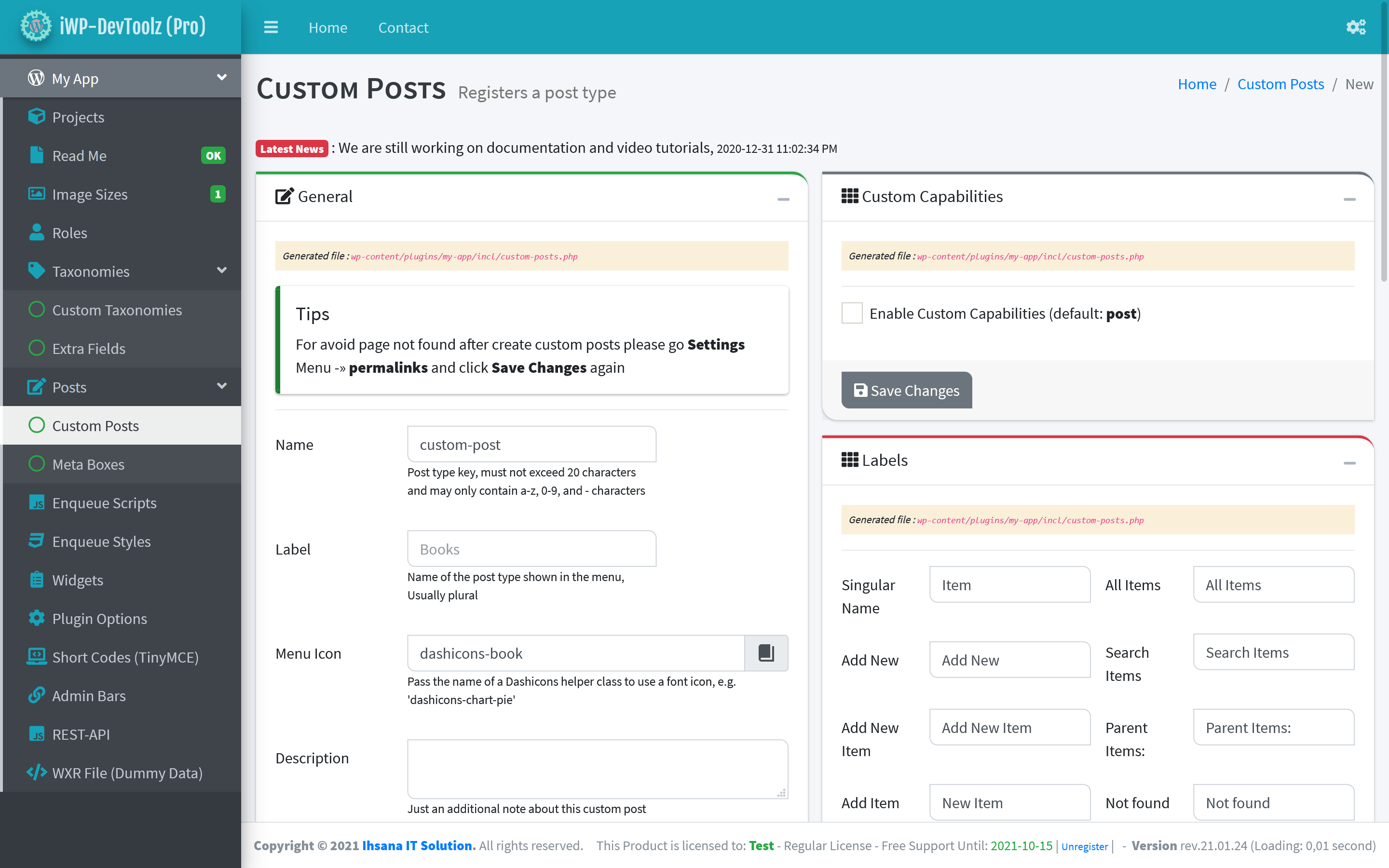
Task: Collapse Taxonomies submenu chevron
Action: [221, 270]
